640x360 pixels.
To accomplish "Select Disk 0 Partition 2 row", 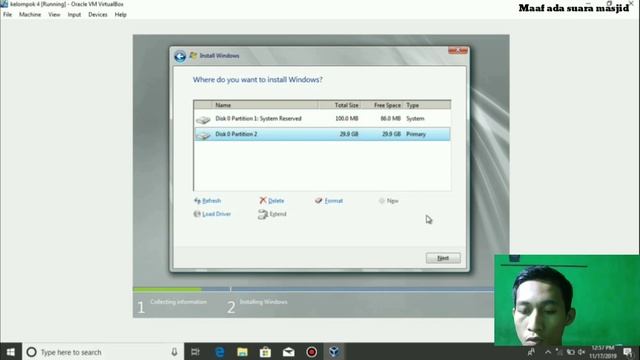I will tap(322, 134).
